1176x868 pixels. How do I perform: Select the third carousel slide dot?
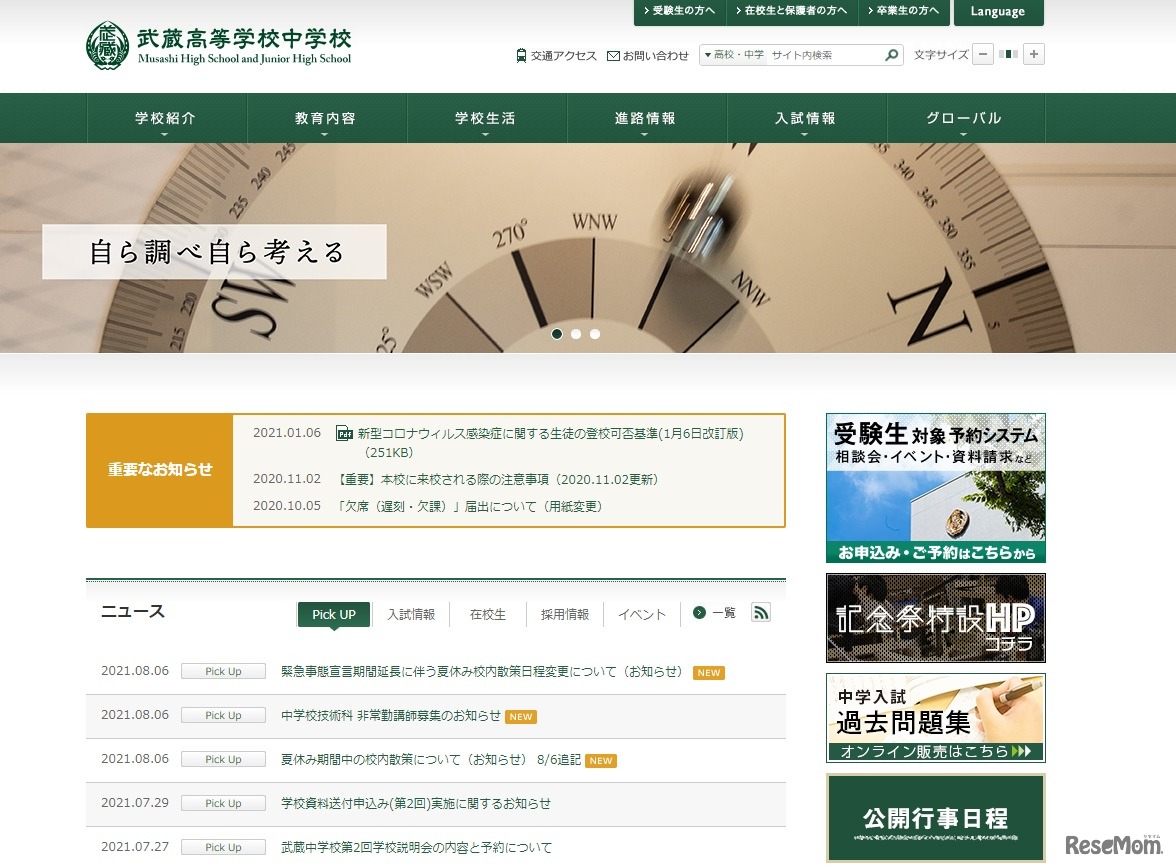(595, 334)
